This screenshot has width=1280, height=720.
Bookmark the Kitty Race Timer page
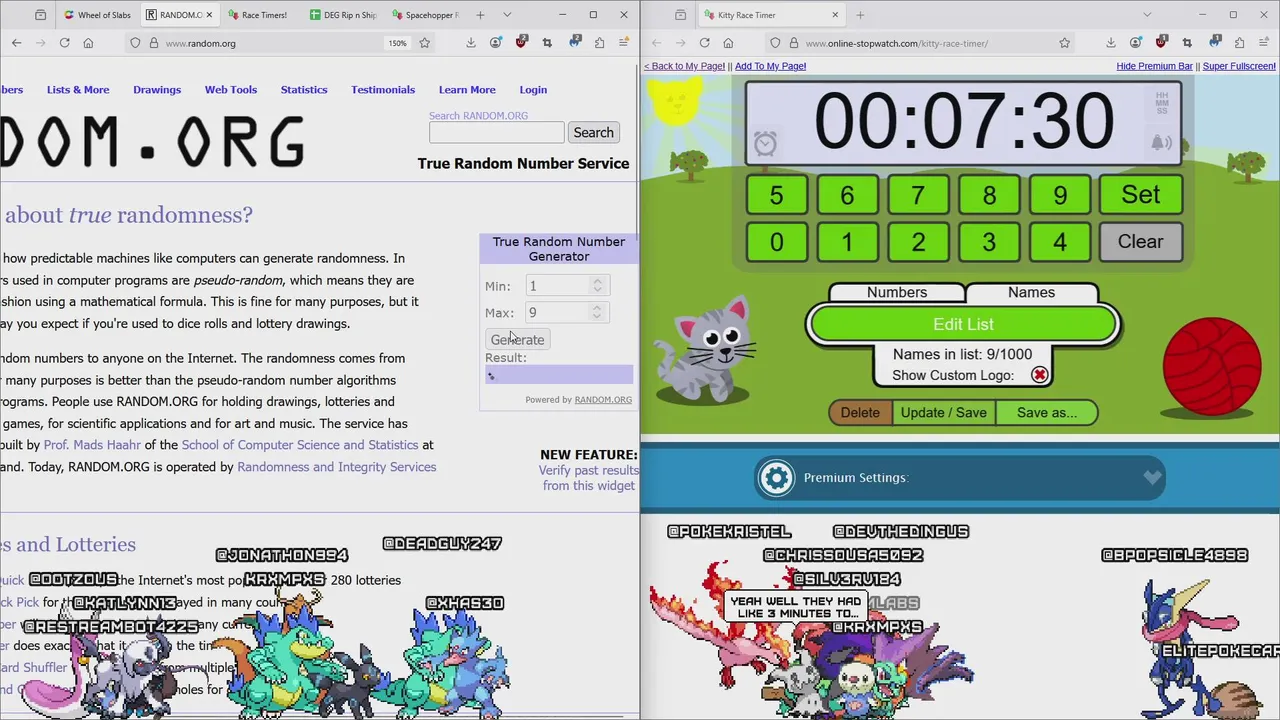[x=1064, y=43]
